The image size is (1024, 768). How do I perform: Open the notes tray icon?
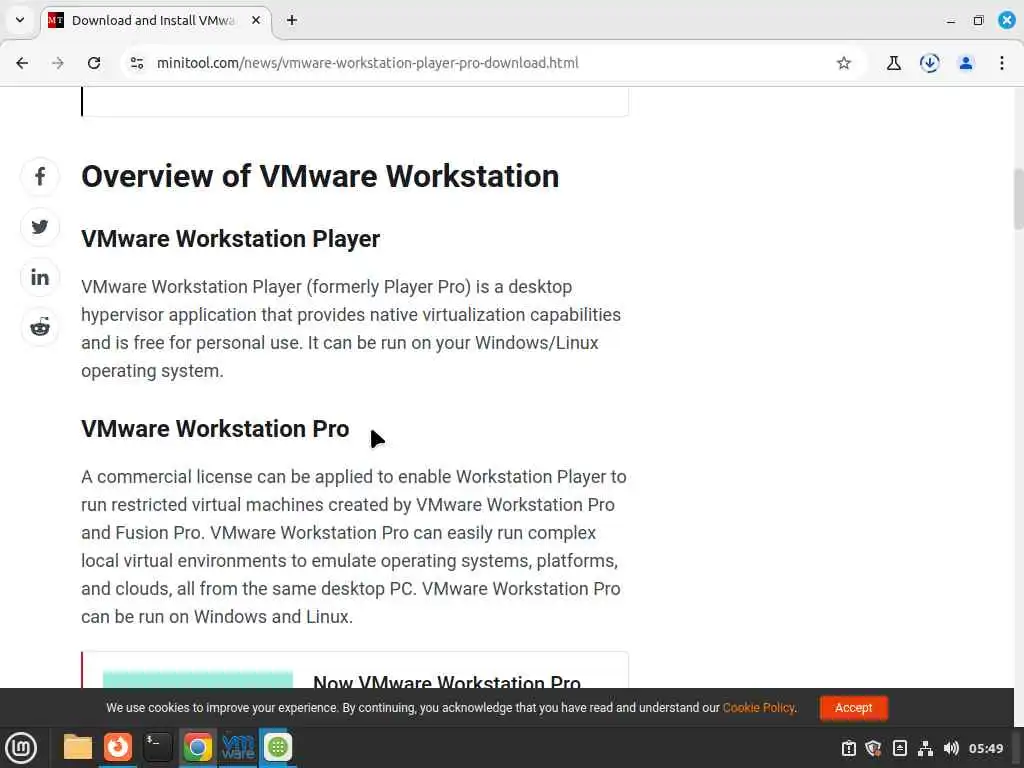899,748
